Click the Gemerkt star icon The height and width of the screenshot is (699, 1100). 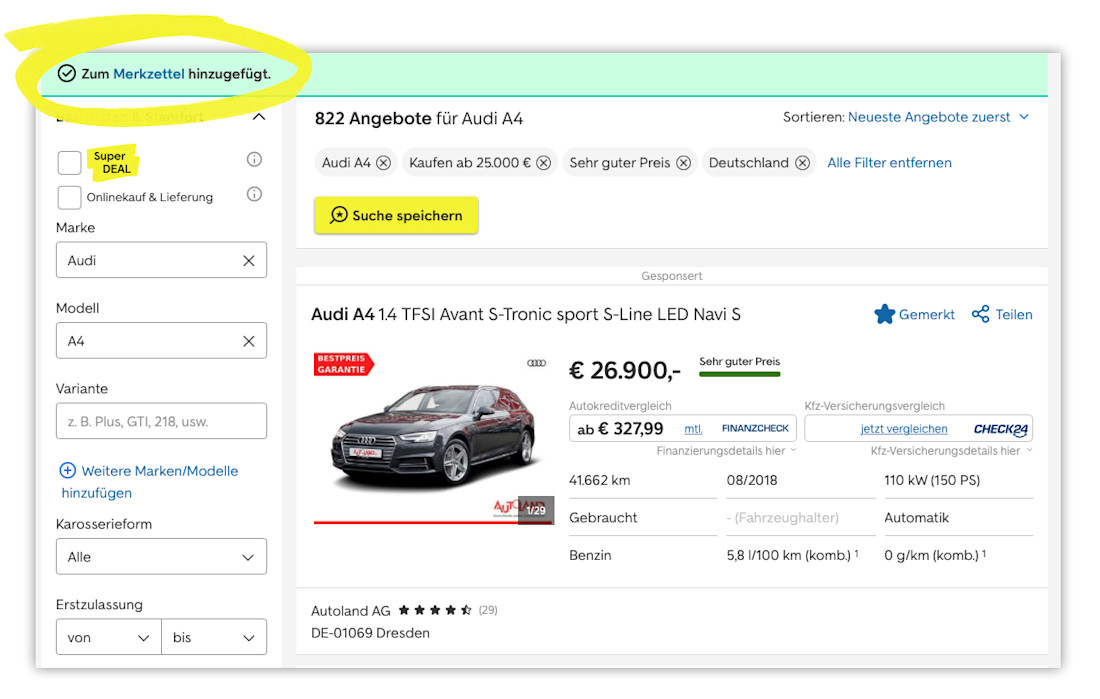click(x=885, y=314)
